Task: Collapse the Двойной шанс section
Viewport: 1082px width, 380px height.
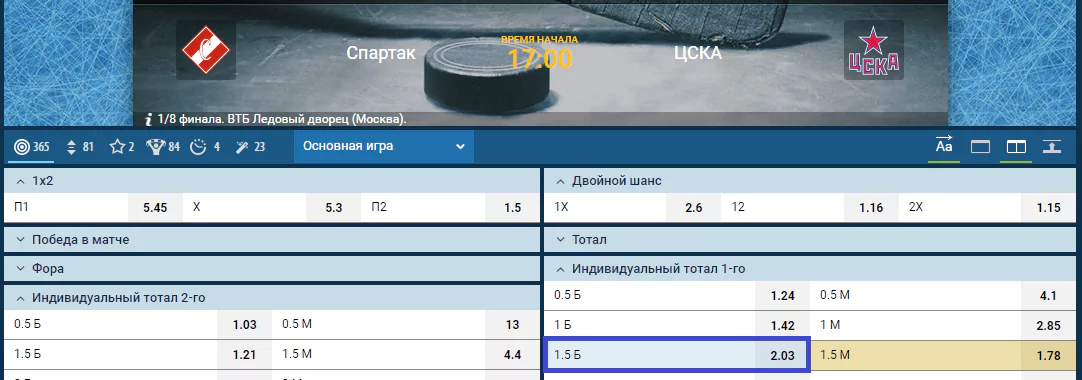Action: tap(811, 181)
